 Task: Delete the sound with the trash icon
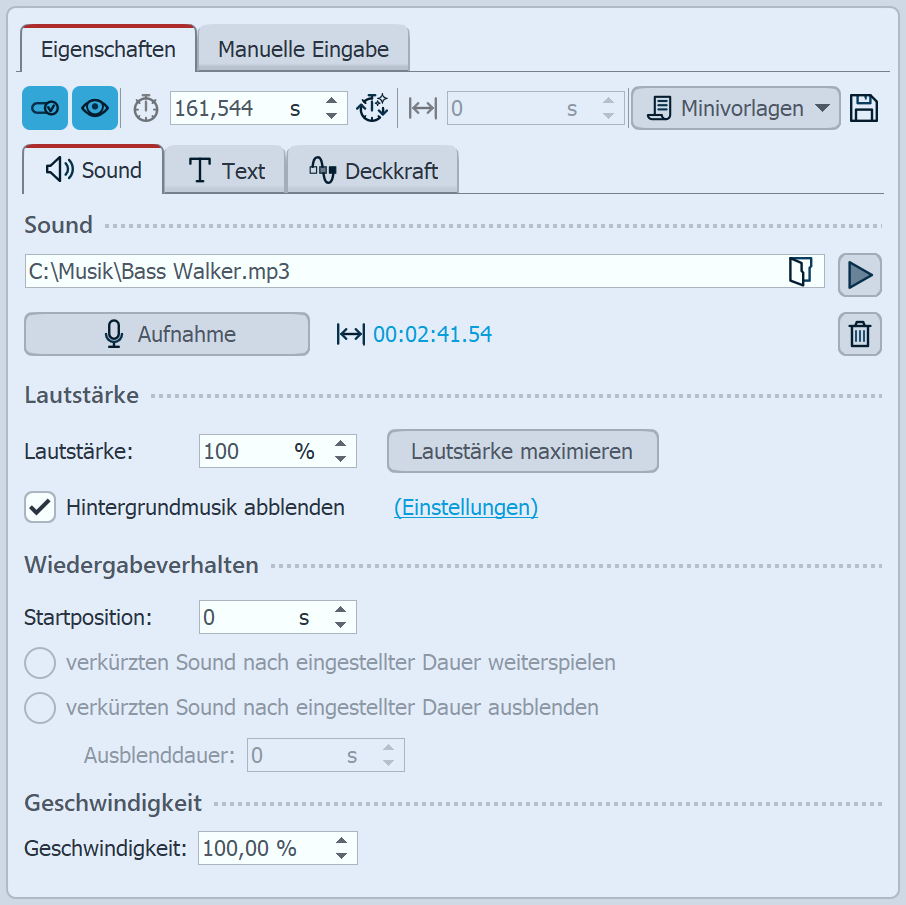(x=859, y=333)
